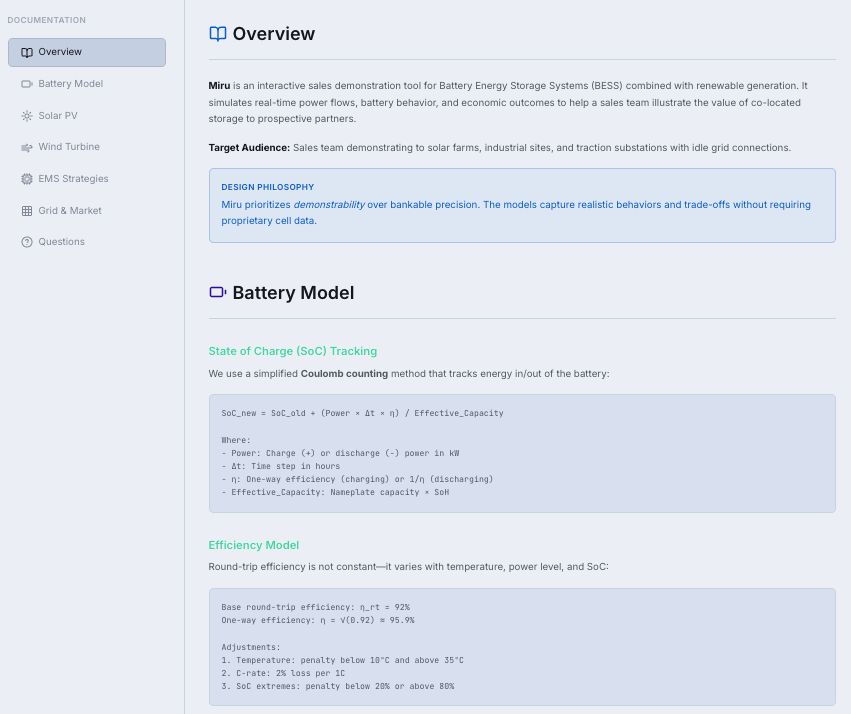Click the SoC extremes penalty line
Screen dimensions: 851x714
click(338, 686)
